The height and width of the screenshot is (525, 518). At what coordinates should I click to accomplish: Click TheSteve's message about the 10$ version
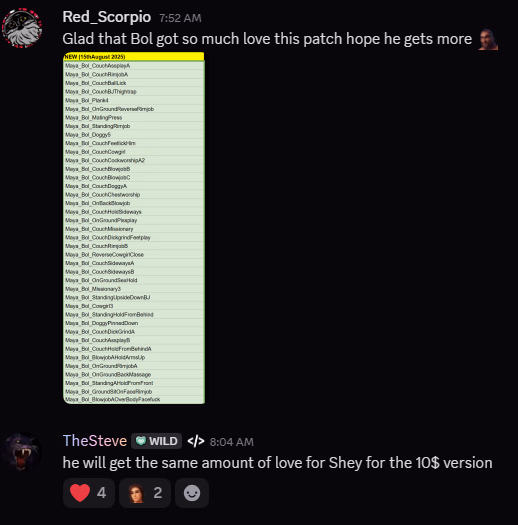coord(277,463)
